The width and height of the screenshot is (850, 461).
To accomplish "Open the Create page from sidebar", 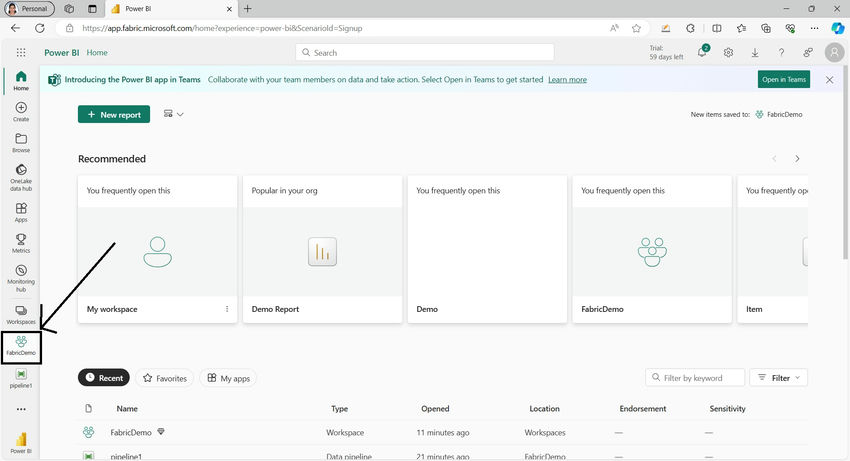I will 21,111.
